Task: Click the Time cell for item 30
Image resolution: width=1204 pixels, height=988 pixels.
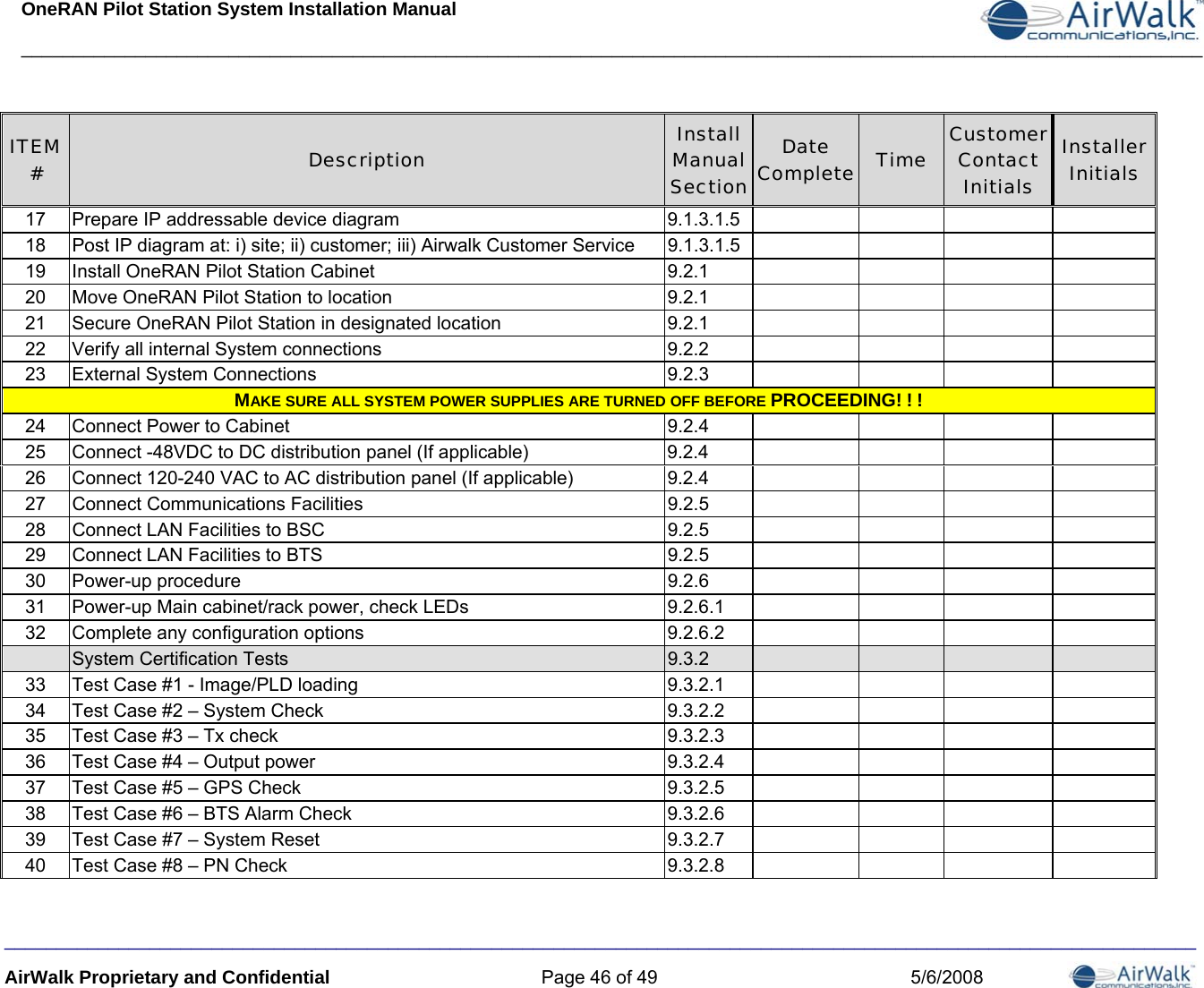Action: pyautogui.click(x=901, y=581)
